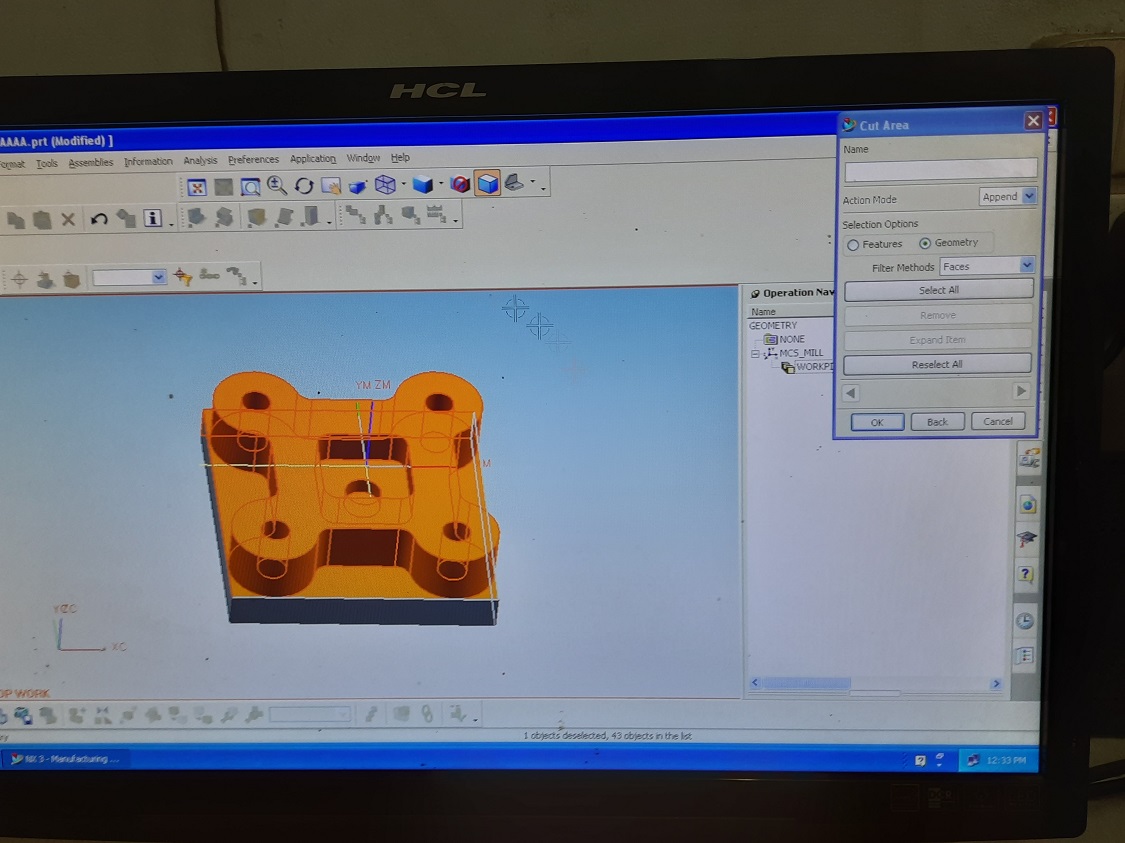
Task: Select the Zoom In/Out magnifier tool
Action: 277,186
